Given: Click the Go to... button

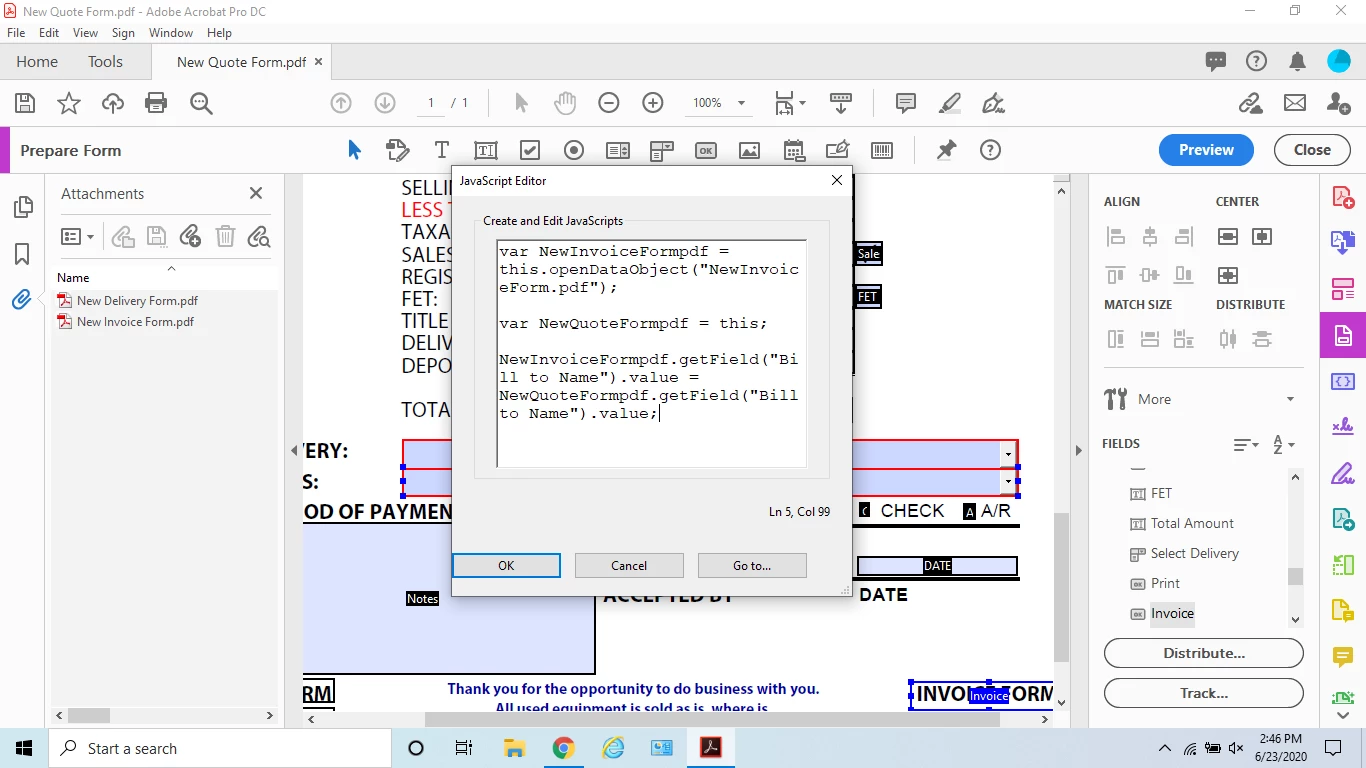Looking at the screenshot, I should tap(752, 565).
